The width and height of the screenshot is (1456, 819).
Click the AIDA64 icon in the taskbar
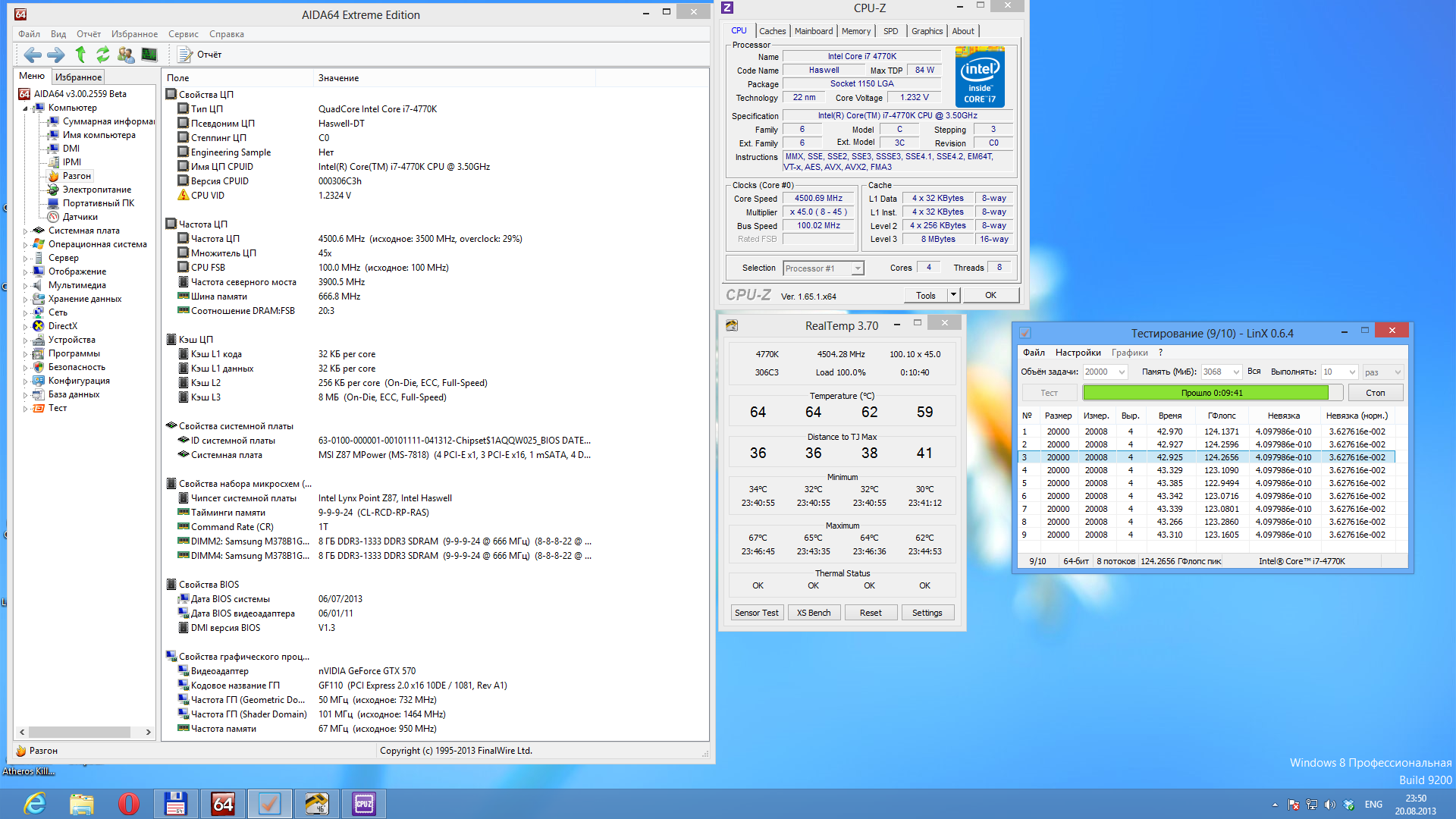coord(223,803)
